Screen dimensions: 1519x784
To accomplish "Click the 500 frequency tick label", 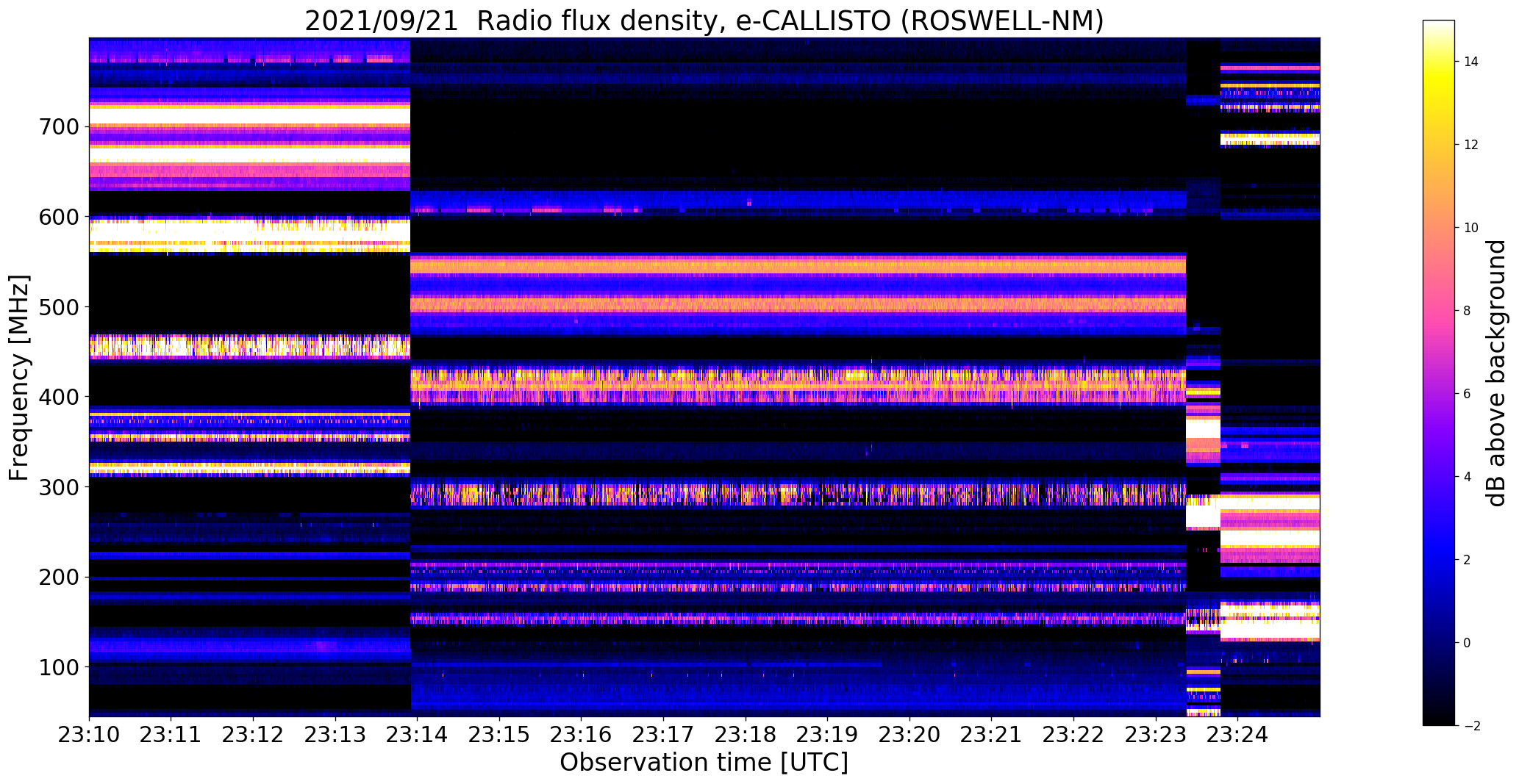I will click(58, 307).
